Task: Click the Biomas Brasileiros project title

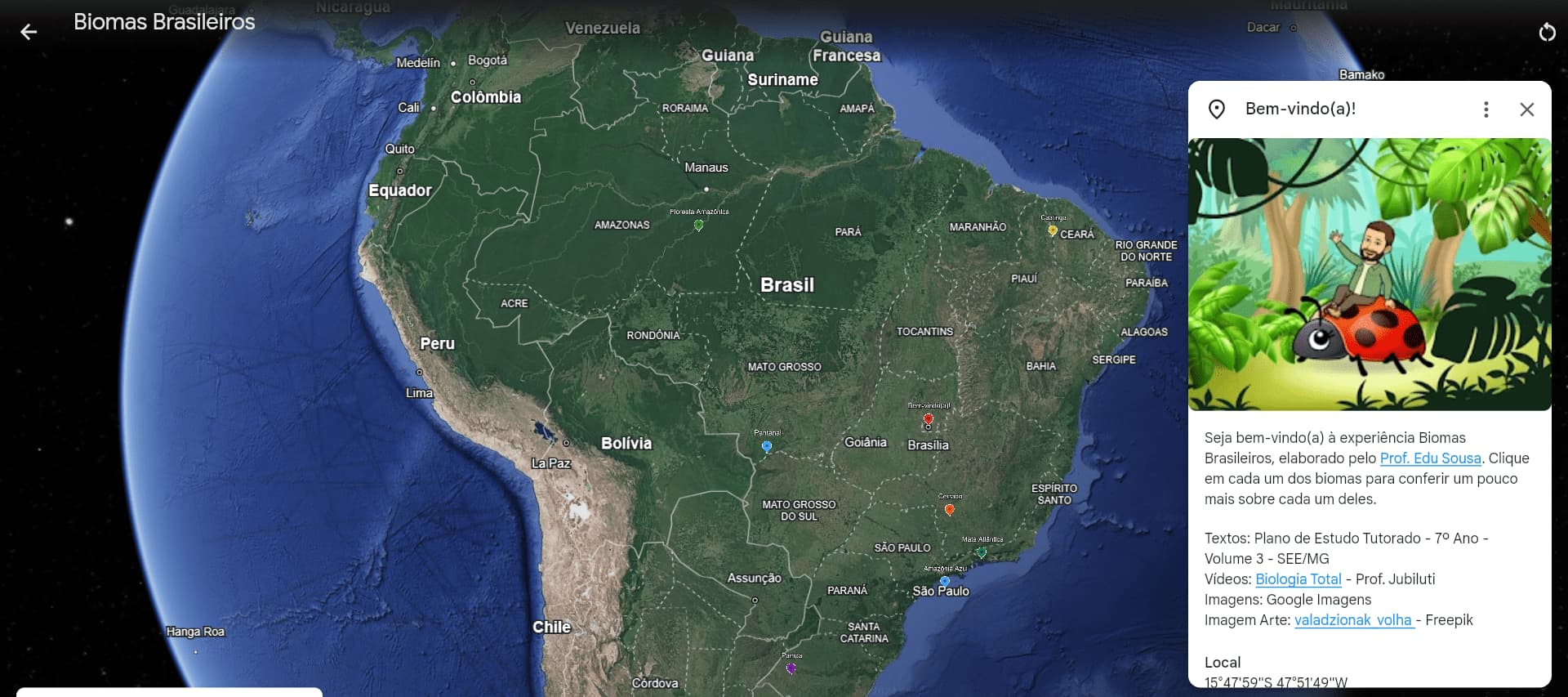Action: coord(164,22)
